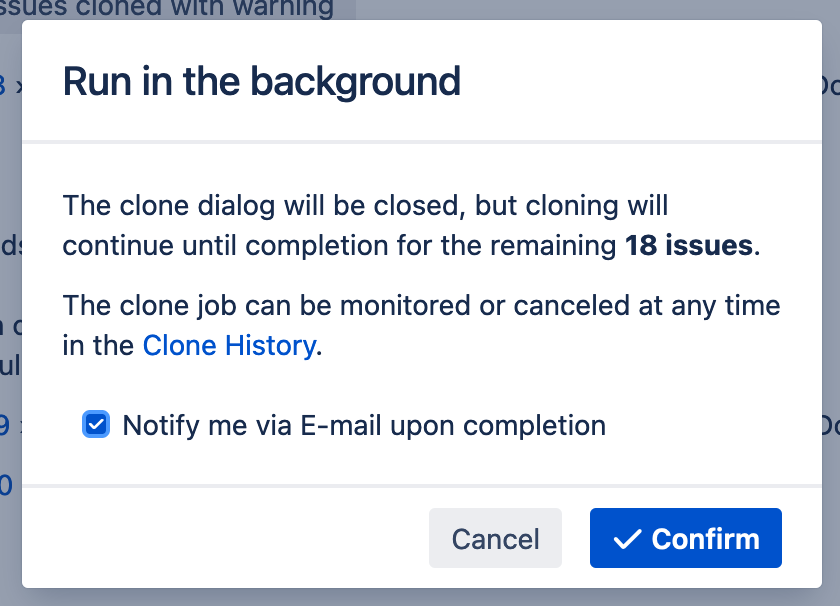Click the 'clone dialog will be closed' paragraph
This screenshot has height=606, width=840.
(x=365, y=207)
